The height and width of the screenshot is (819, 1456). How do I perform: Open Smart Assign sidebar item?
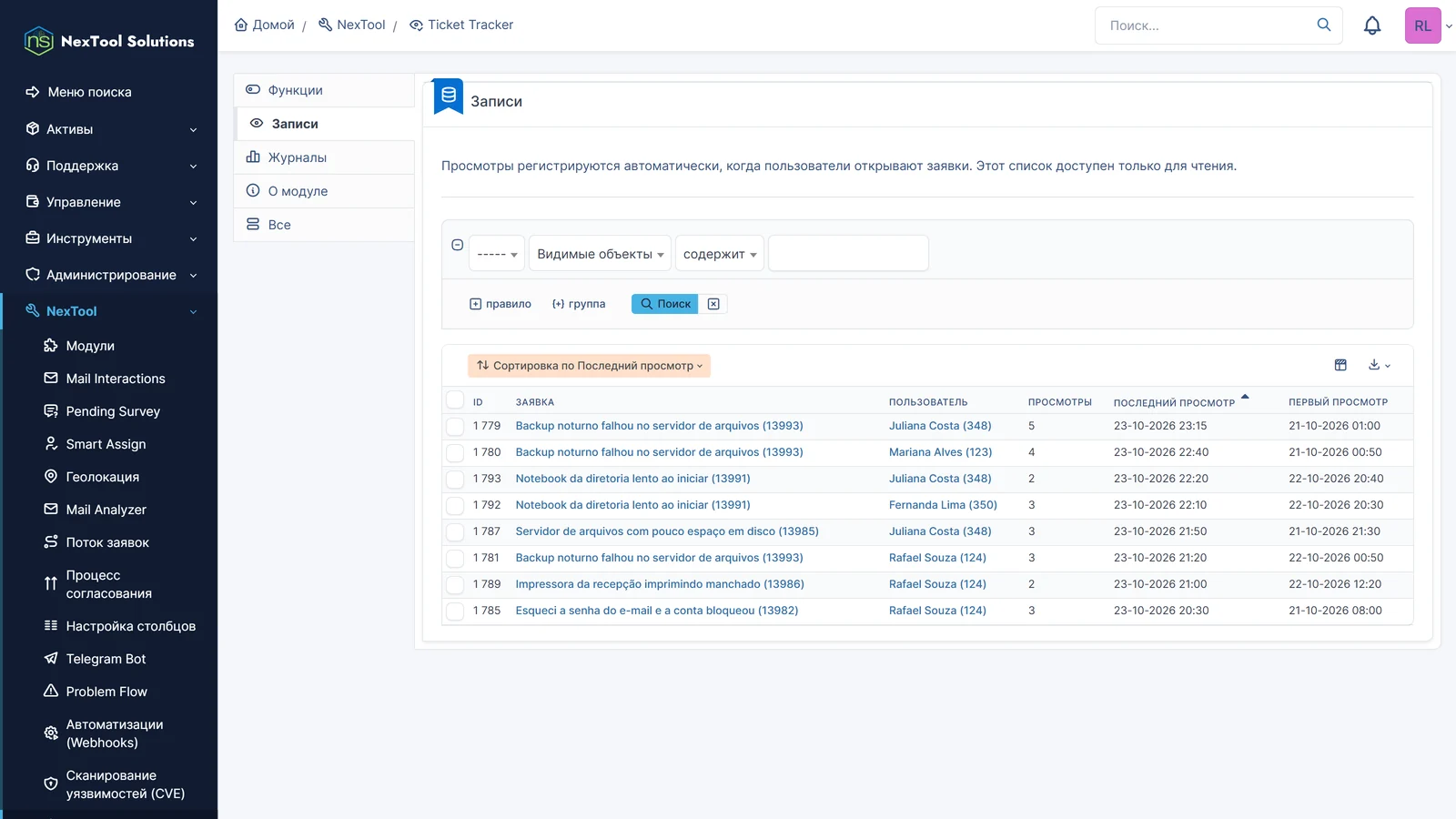(106, 444)
